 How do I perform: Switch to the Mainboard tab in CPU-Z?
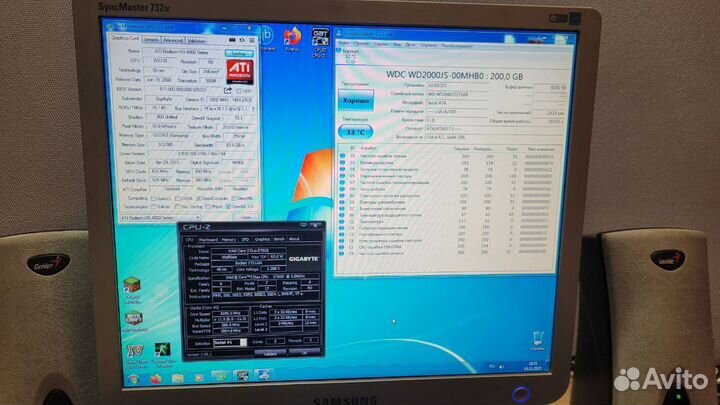point(208,240)
